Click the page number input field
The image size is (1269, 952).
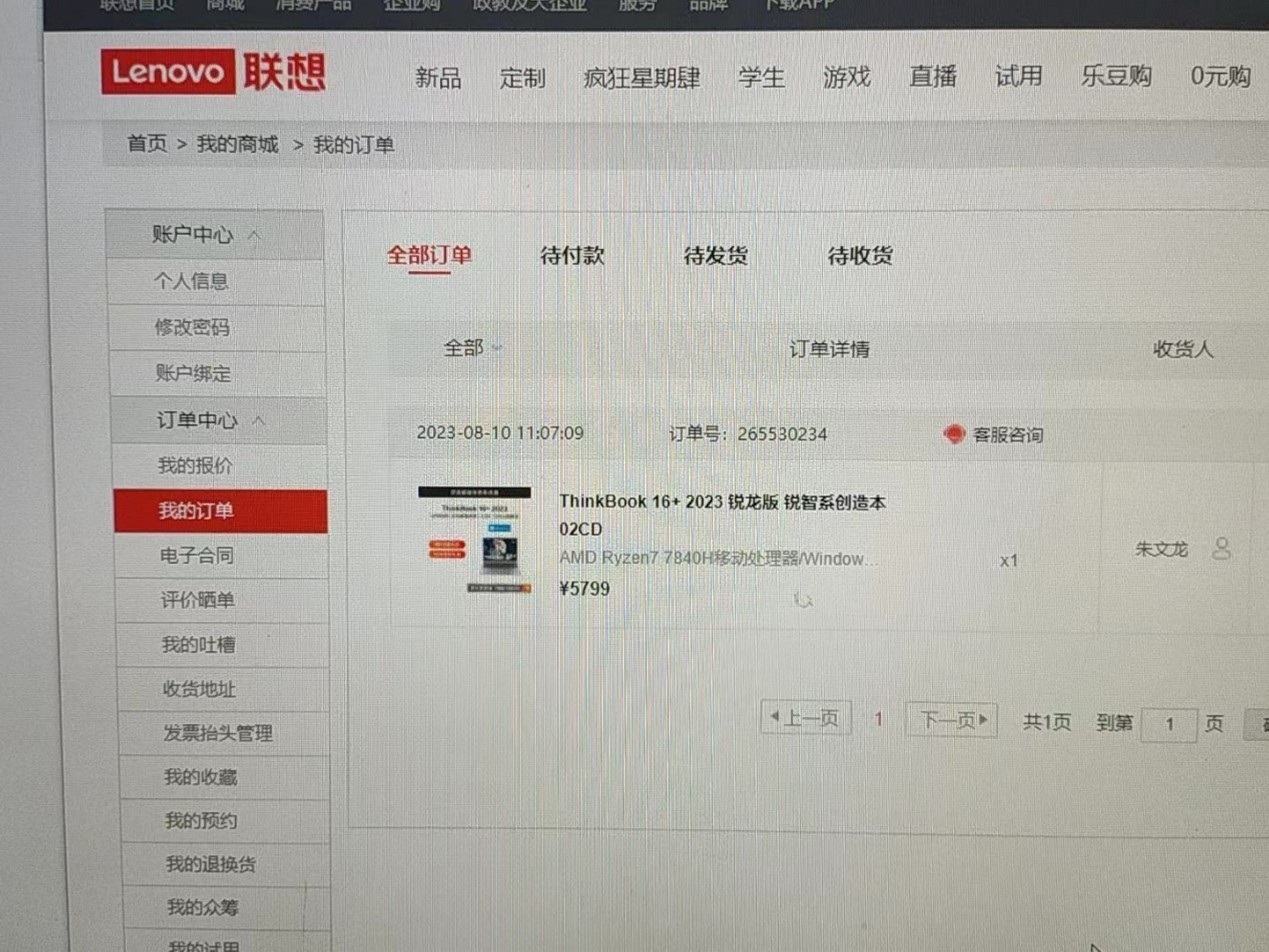pos(1169,724)
